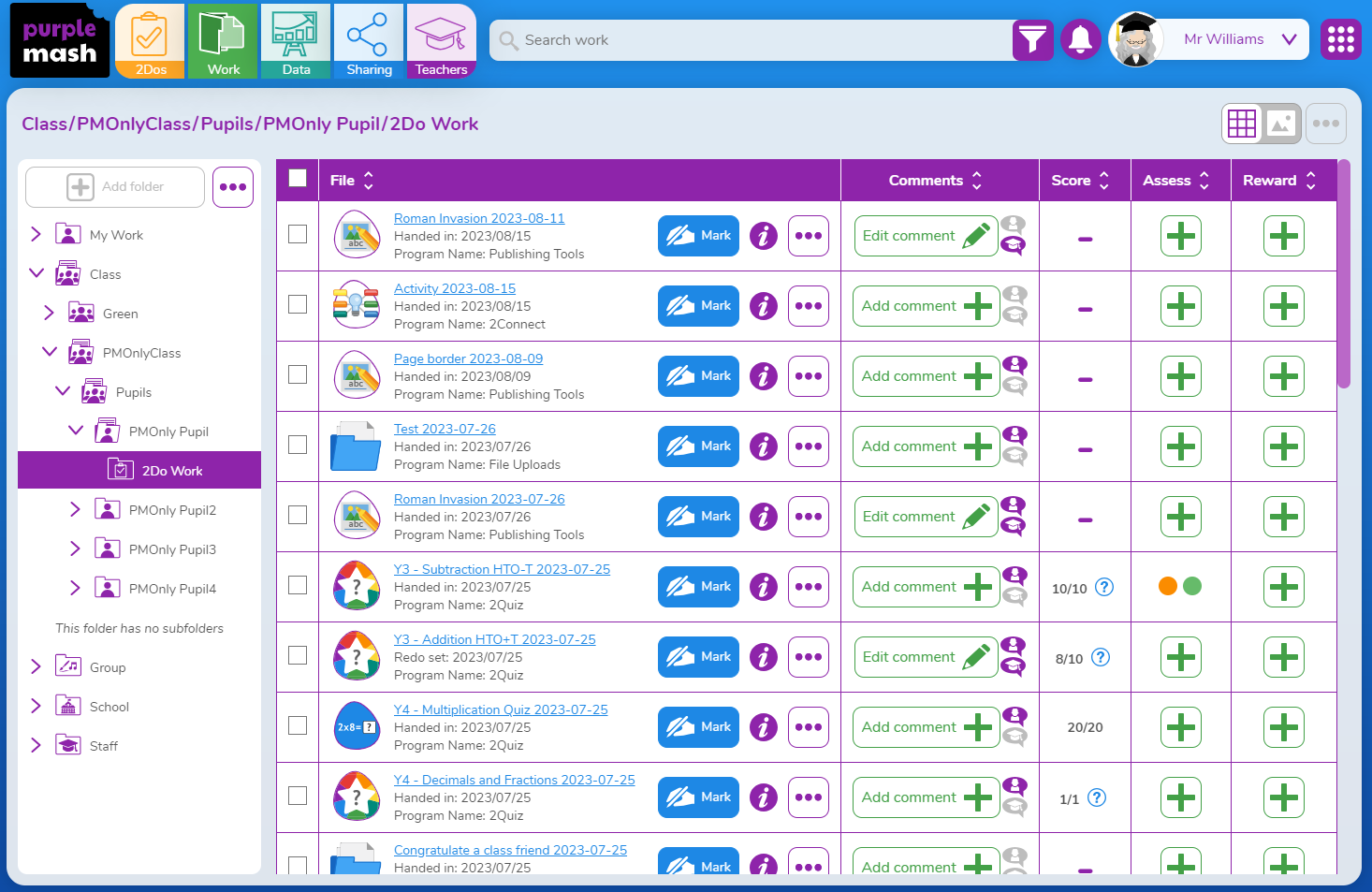Open the Teachers tab
Viewport: 1372px width, 892px height.
click(441, 42)
